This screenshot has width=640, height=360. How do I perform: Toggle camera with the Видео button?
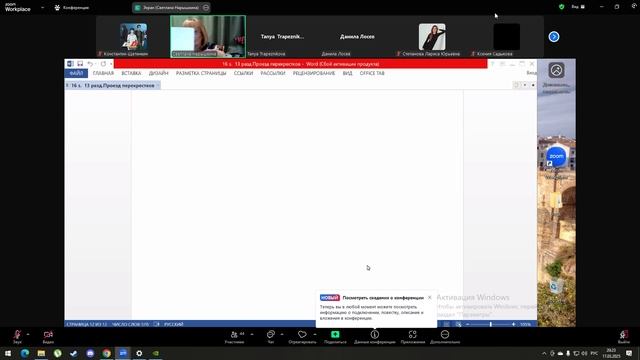[48, 337]
